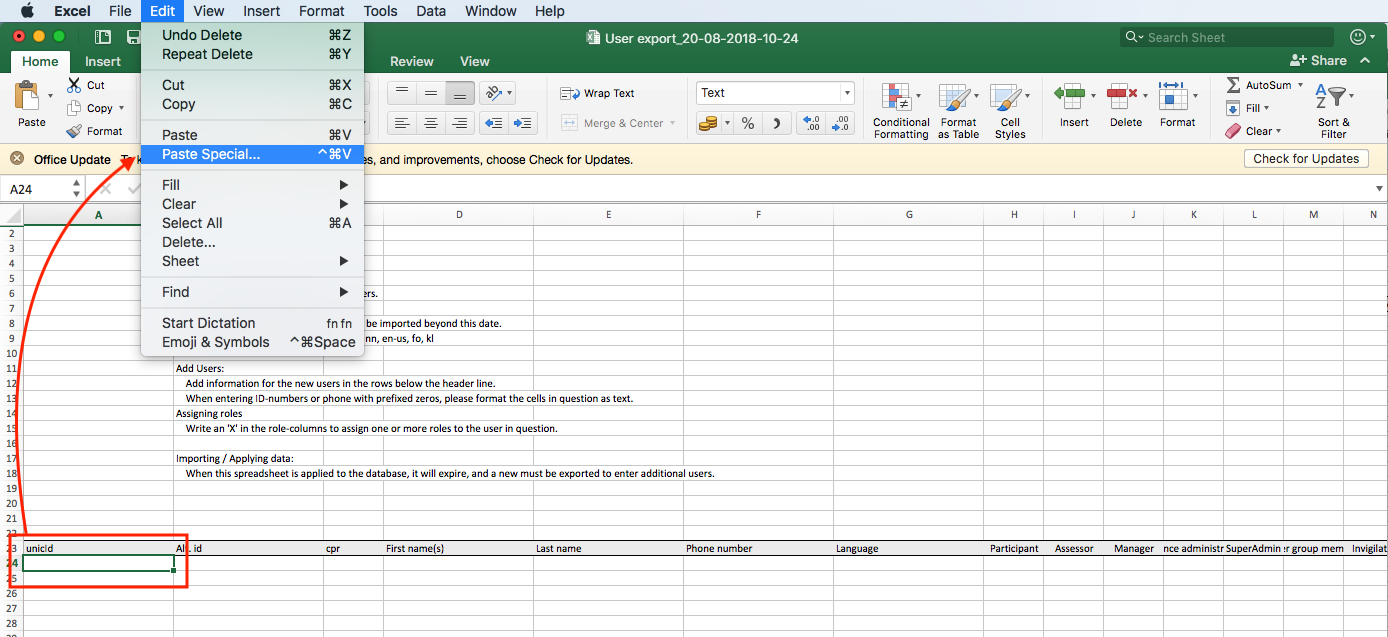Dismiss the Office Update bar

pos(17,159)
